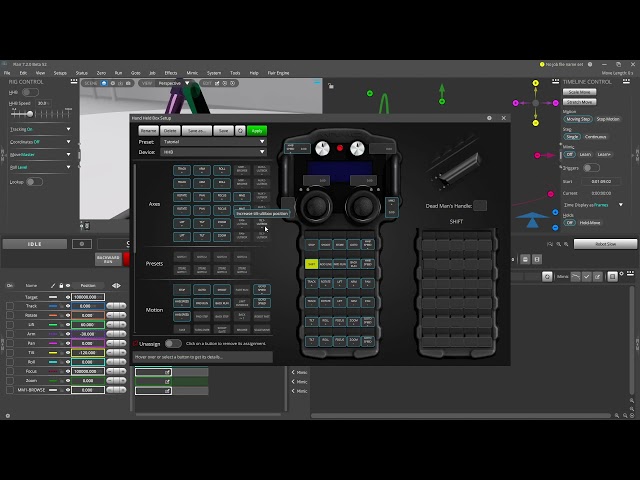This screenshot has height=480, width=640.
Task: Click the green Apply button
Action: 257,131
